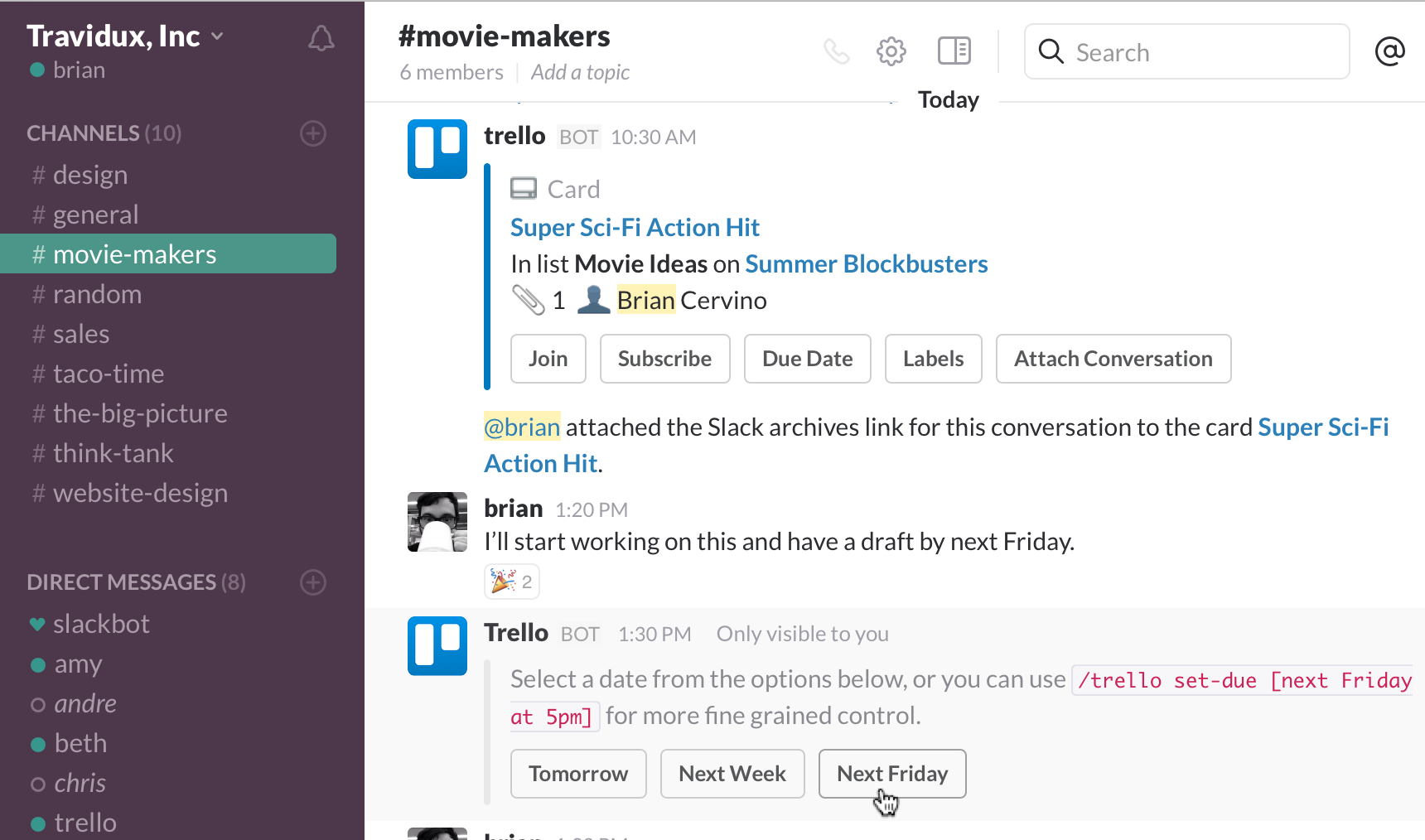Open direct message with amy

coord(168,664)
